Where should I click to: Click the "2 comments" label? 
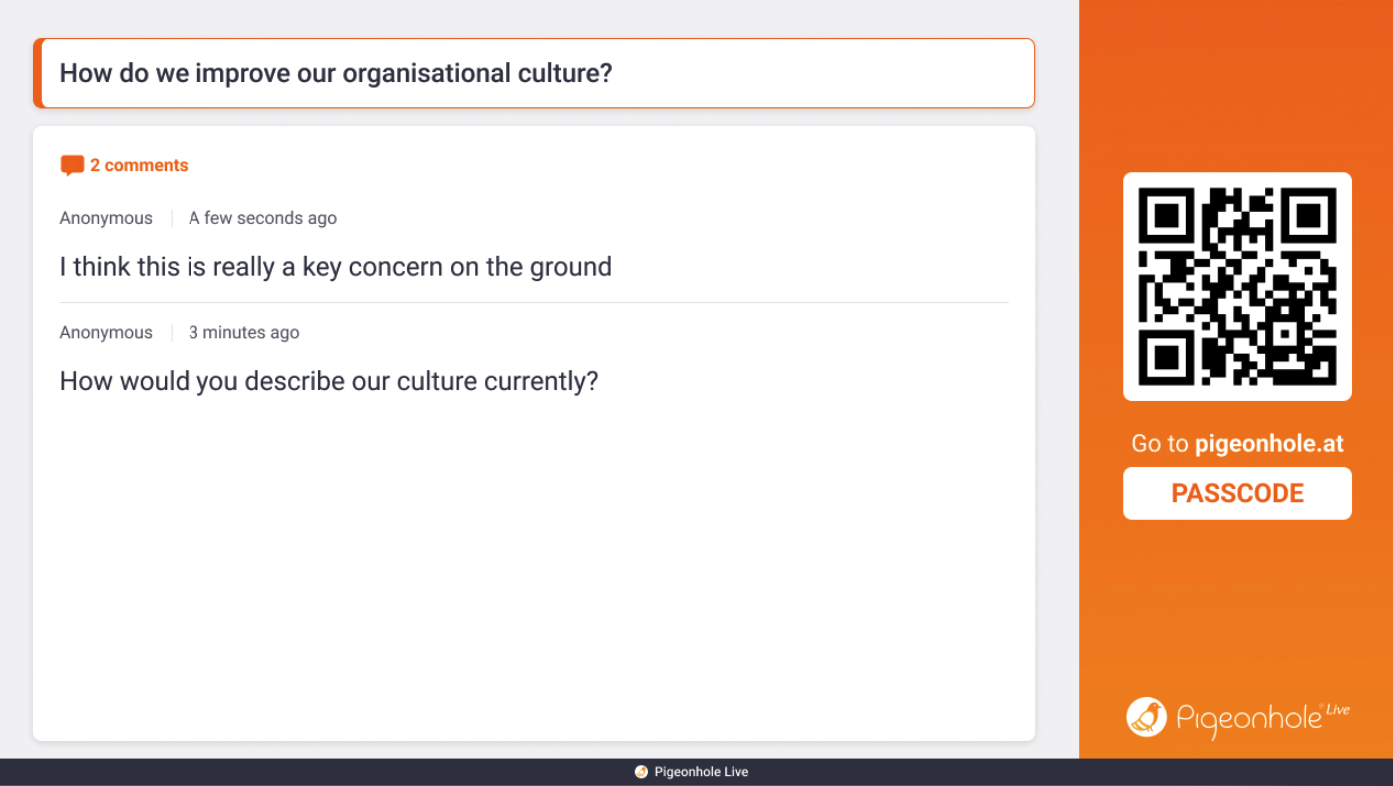tap(139, 165)
